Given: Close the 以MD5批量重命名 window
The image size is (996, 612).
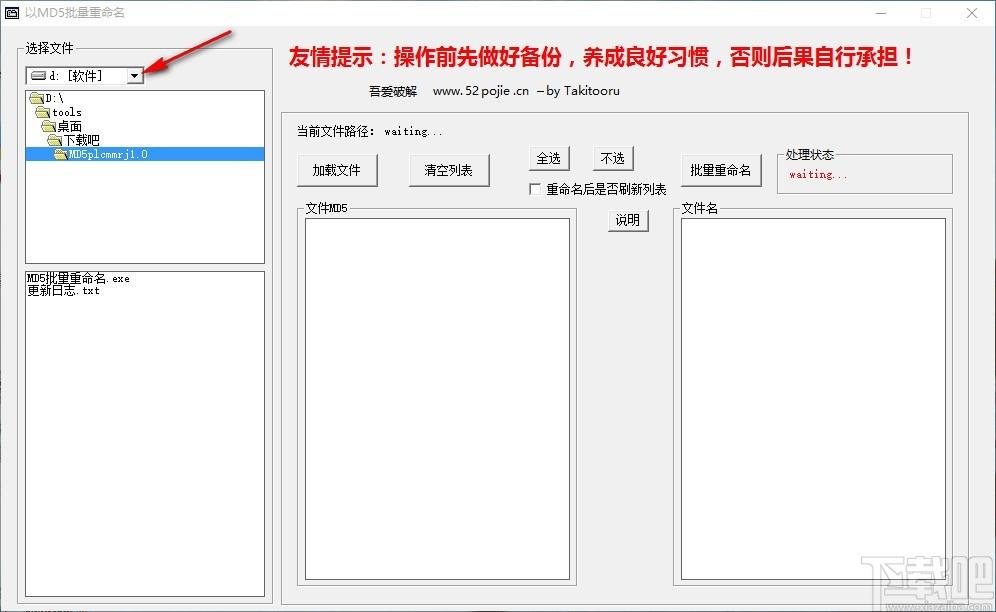Looking at the screenshot, I should 972,13.
